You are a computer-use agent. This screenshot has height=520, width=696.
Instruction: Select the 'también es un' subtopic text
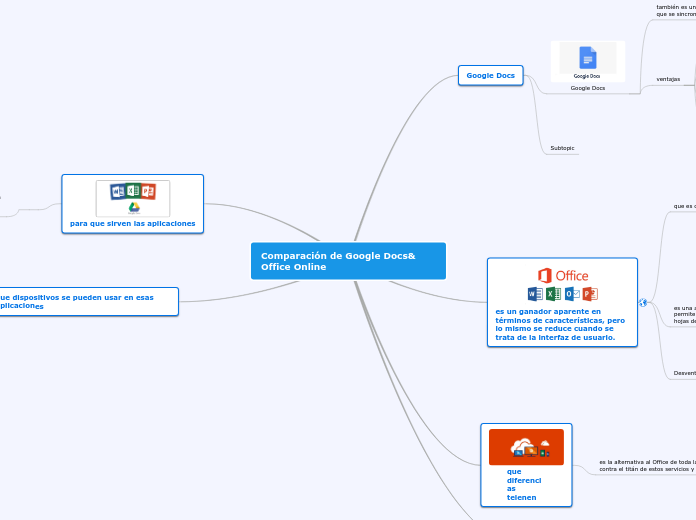click(676, 11)
